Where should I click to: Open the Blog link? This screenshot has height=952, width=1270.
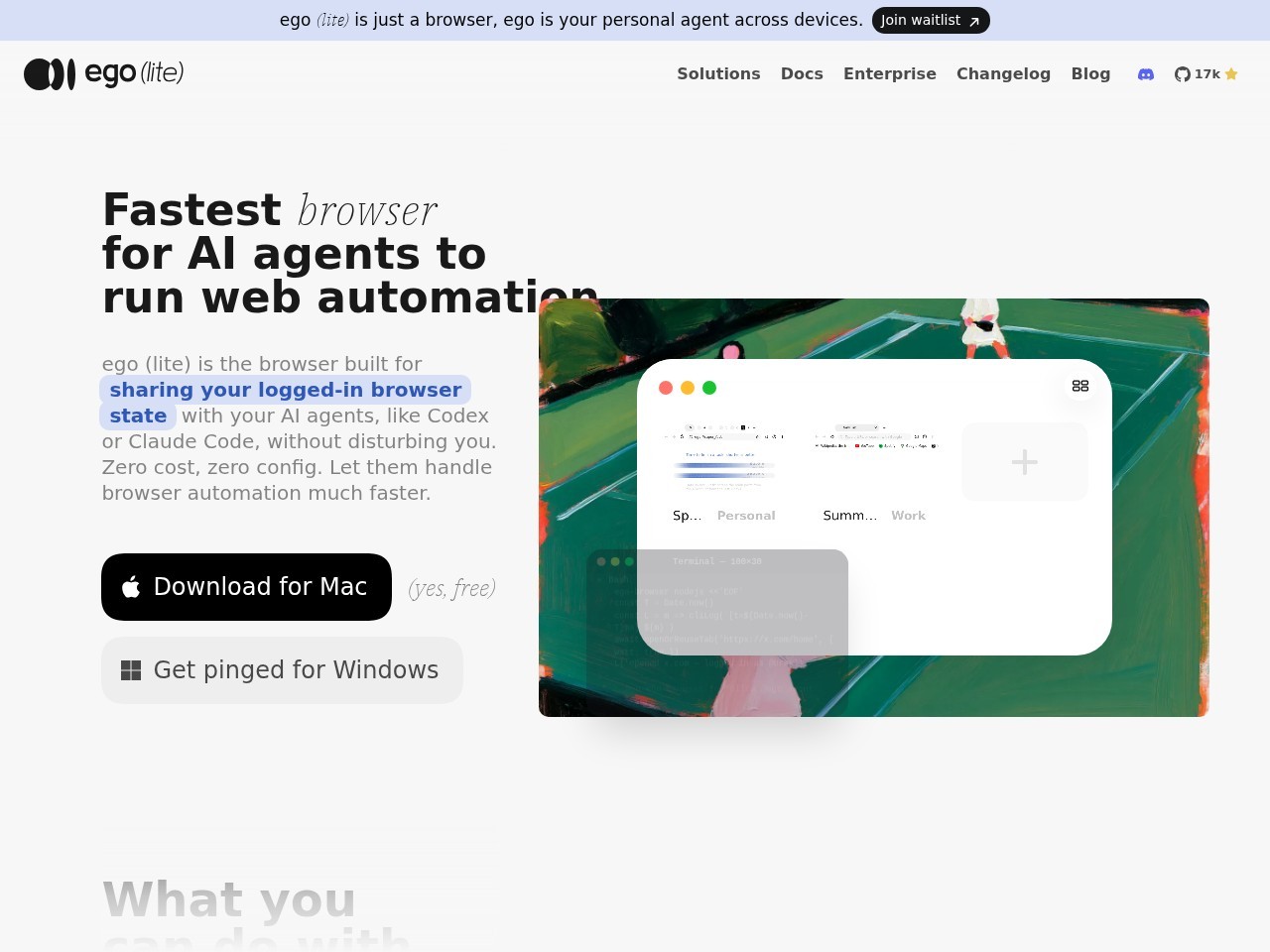coord(1090,73)
